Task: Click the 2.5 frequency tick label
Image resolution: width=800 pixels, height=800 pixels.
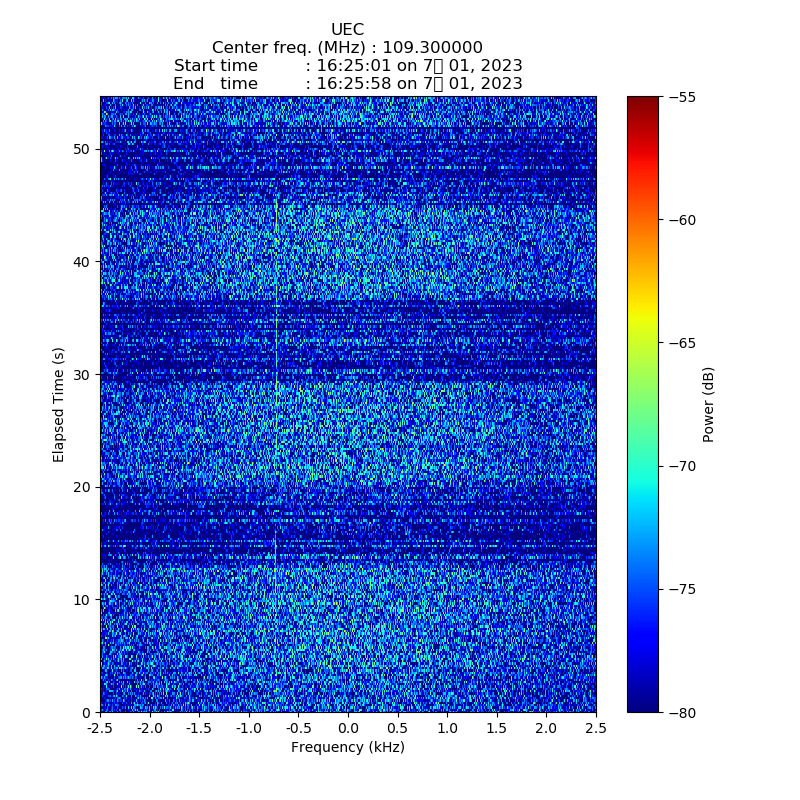Action: tap(596, 729)
